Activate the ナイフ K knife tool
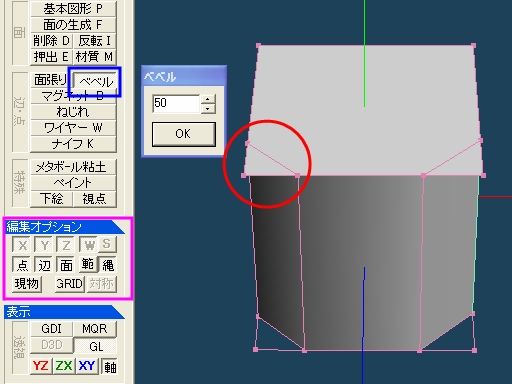 (73, 144)
